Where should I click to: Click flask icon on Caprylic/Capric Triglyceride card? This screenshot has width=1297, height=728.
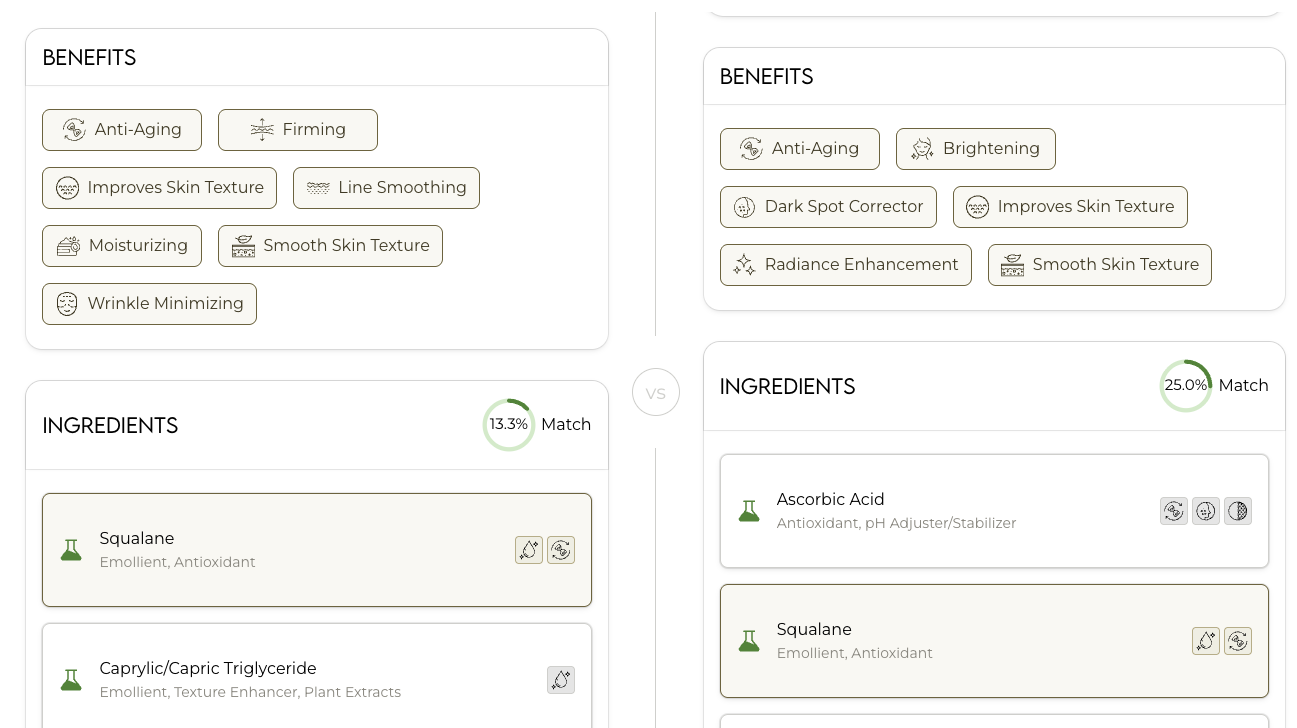[71, 680]
